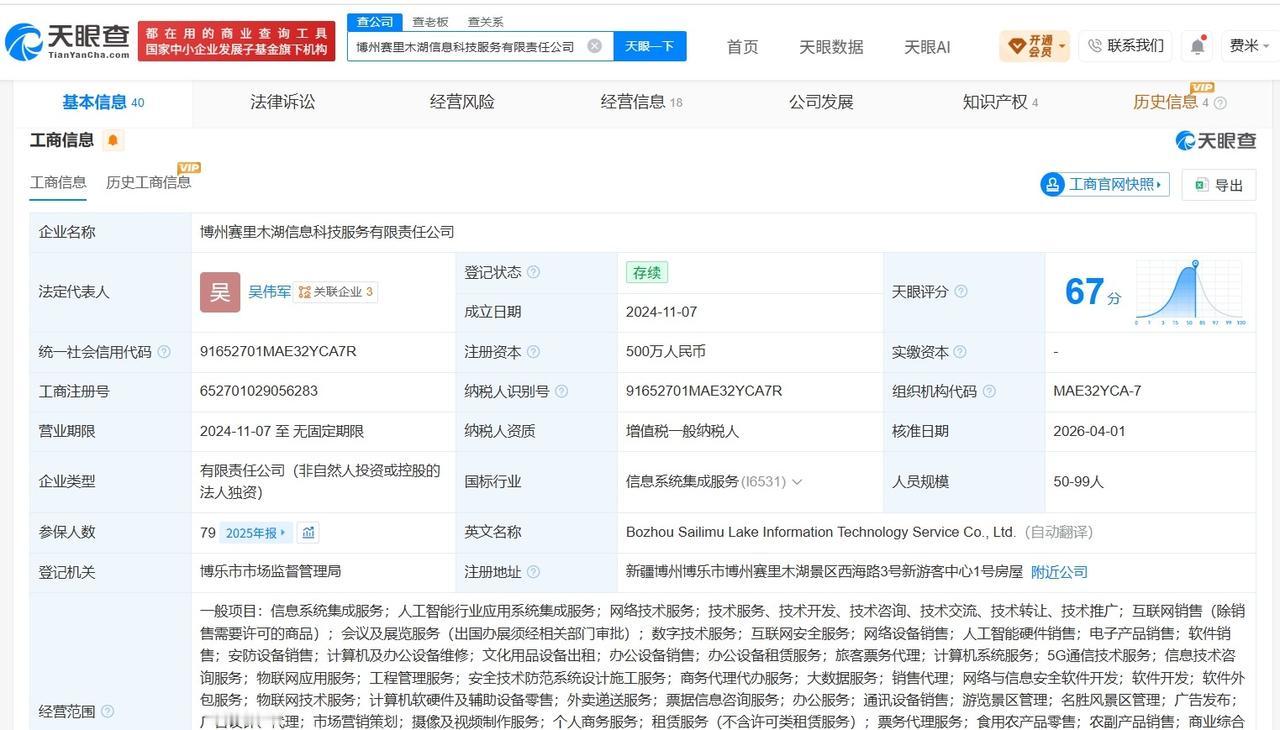Open the 经营信息 tab
This screenshot has width=1280, height=730.
click(x=641, y=102)
